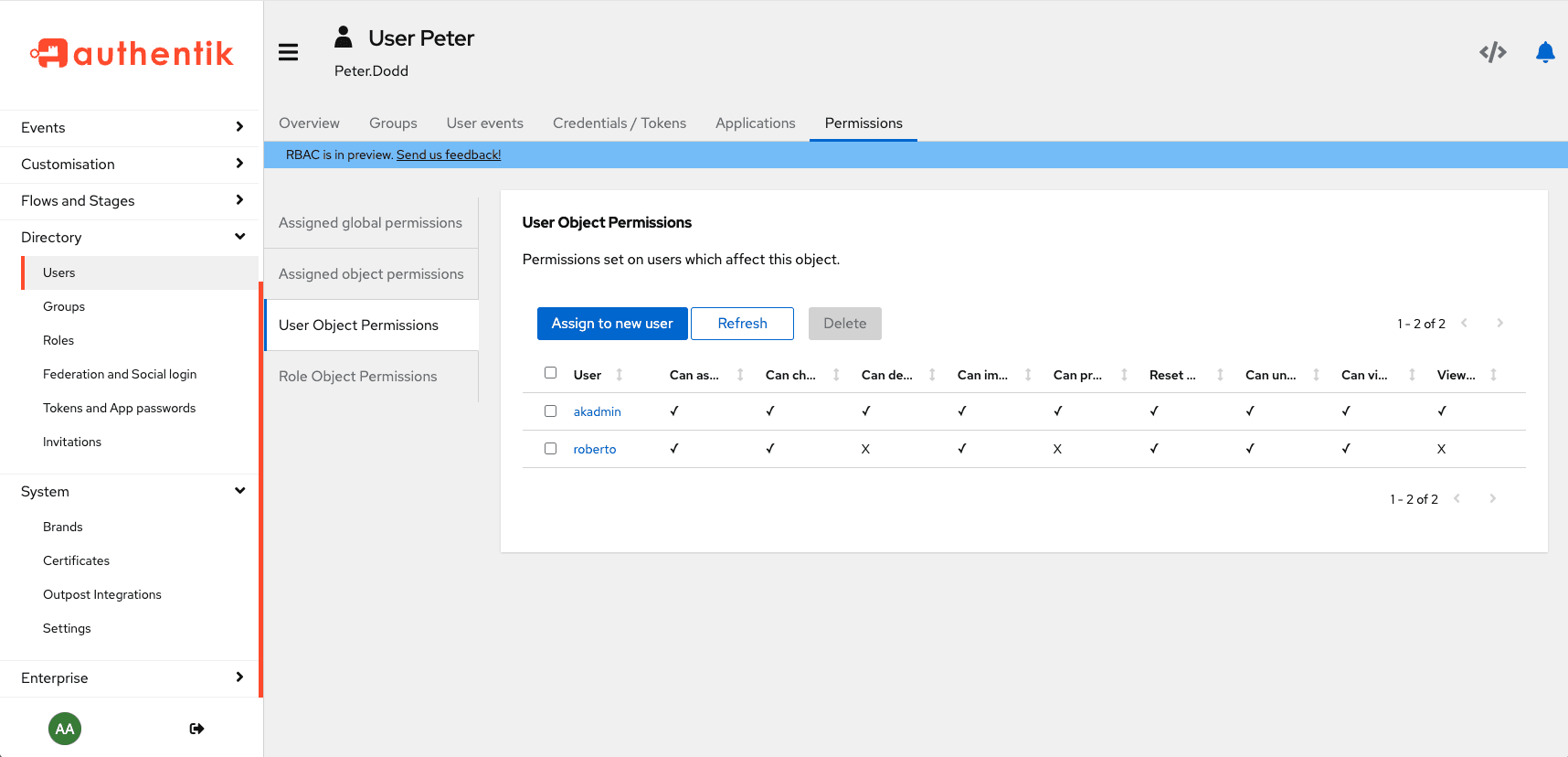Expand the Enterprise sidebar section
This screenshot has width=1568, height=757.
132,678
